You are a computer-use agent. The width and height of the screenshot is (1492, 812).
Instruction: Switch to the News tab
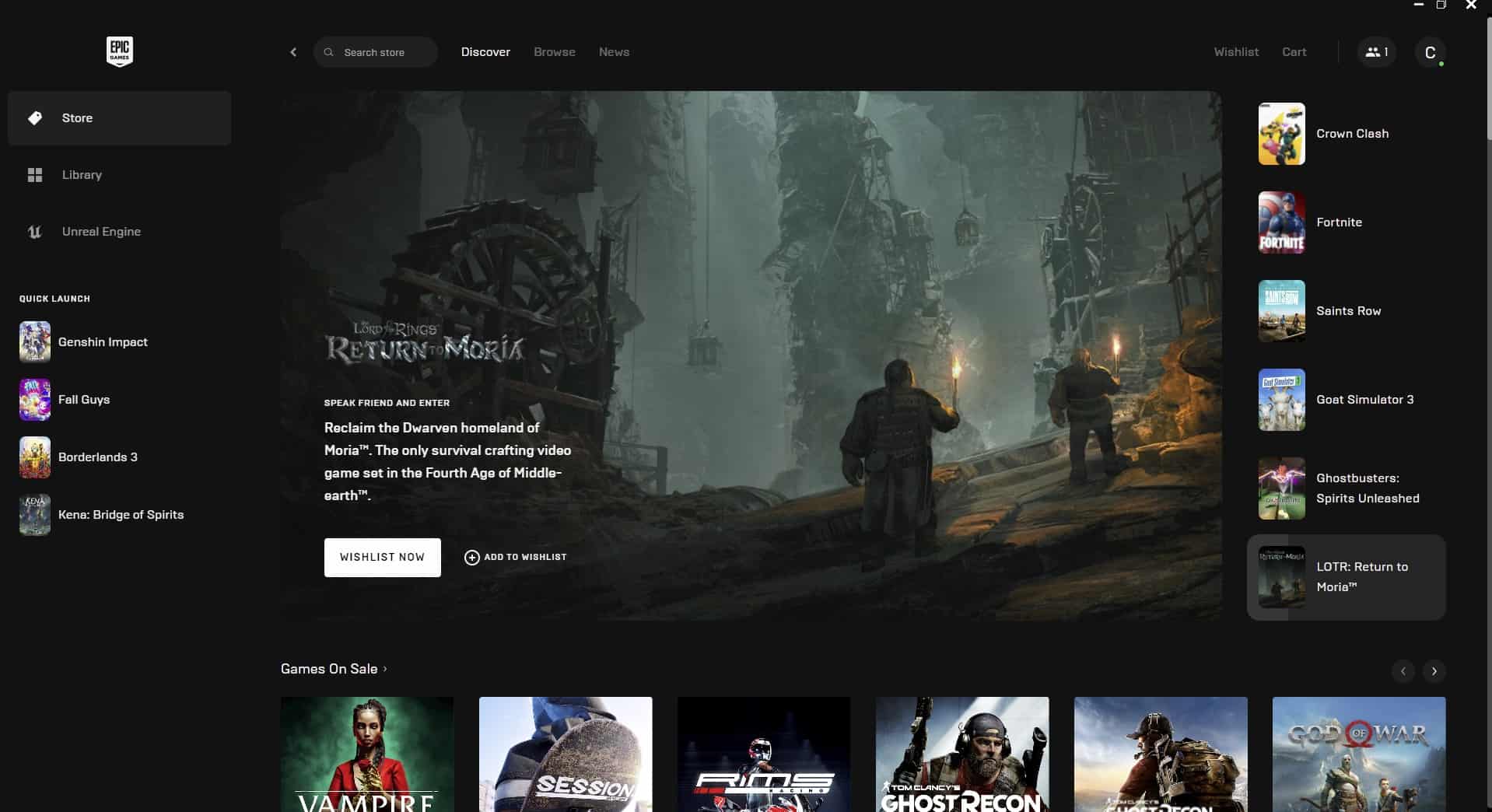[614, 51]
